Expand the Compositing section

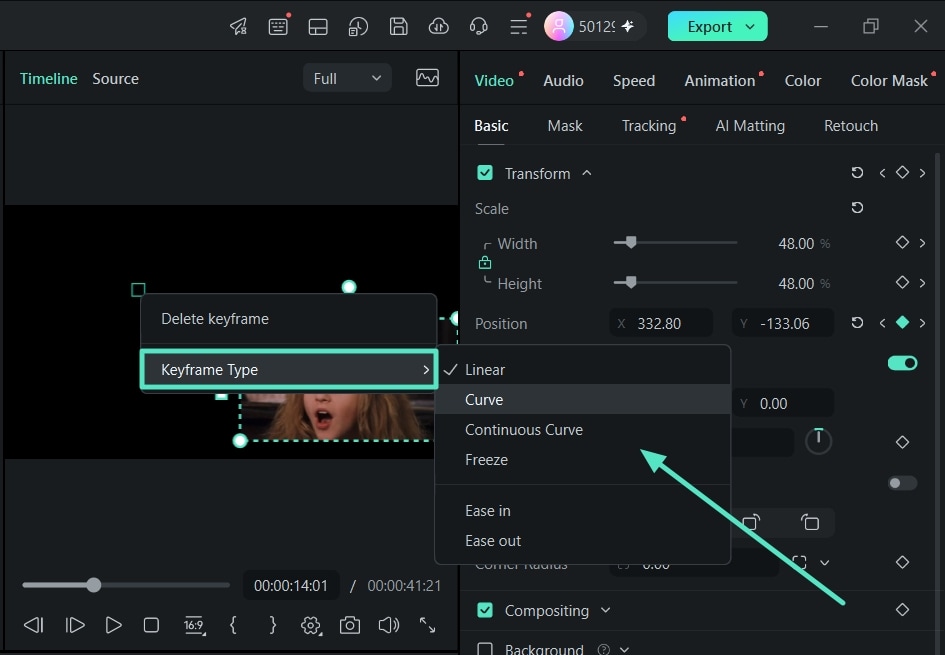[x=606, y=610]
